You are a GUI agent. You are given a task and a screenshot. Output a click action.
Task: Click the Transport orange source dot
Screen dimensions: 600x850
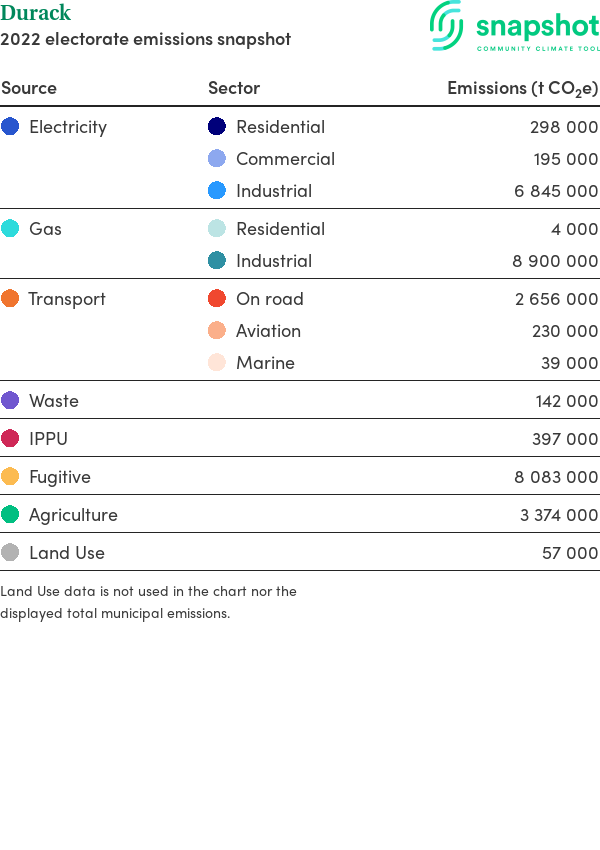(x=10, y=298)
